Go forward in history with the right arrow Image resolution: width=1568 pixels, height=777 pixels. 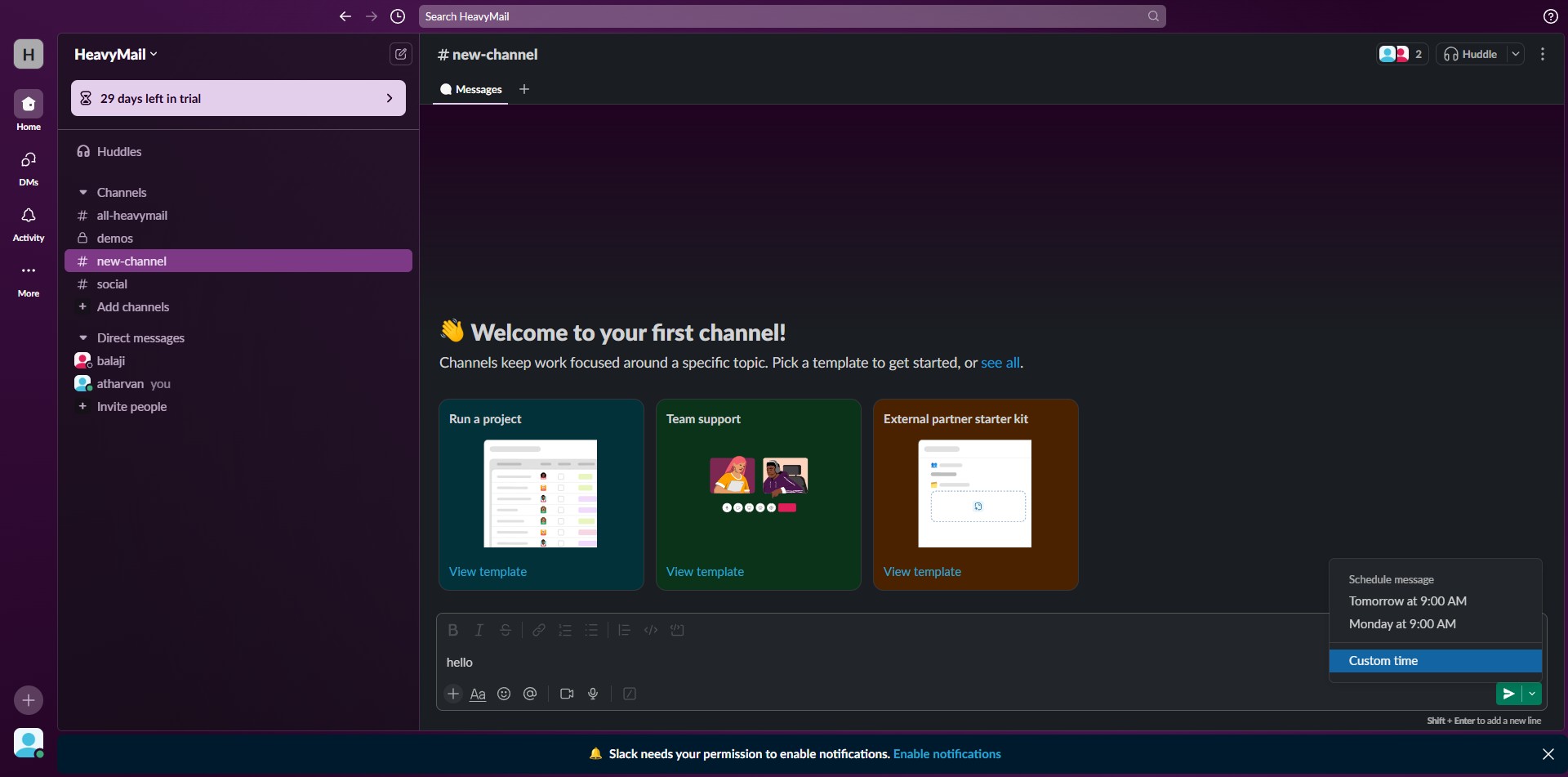click(x=372, y=16)
